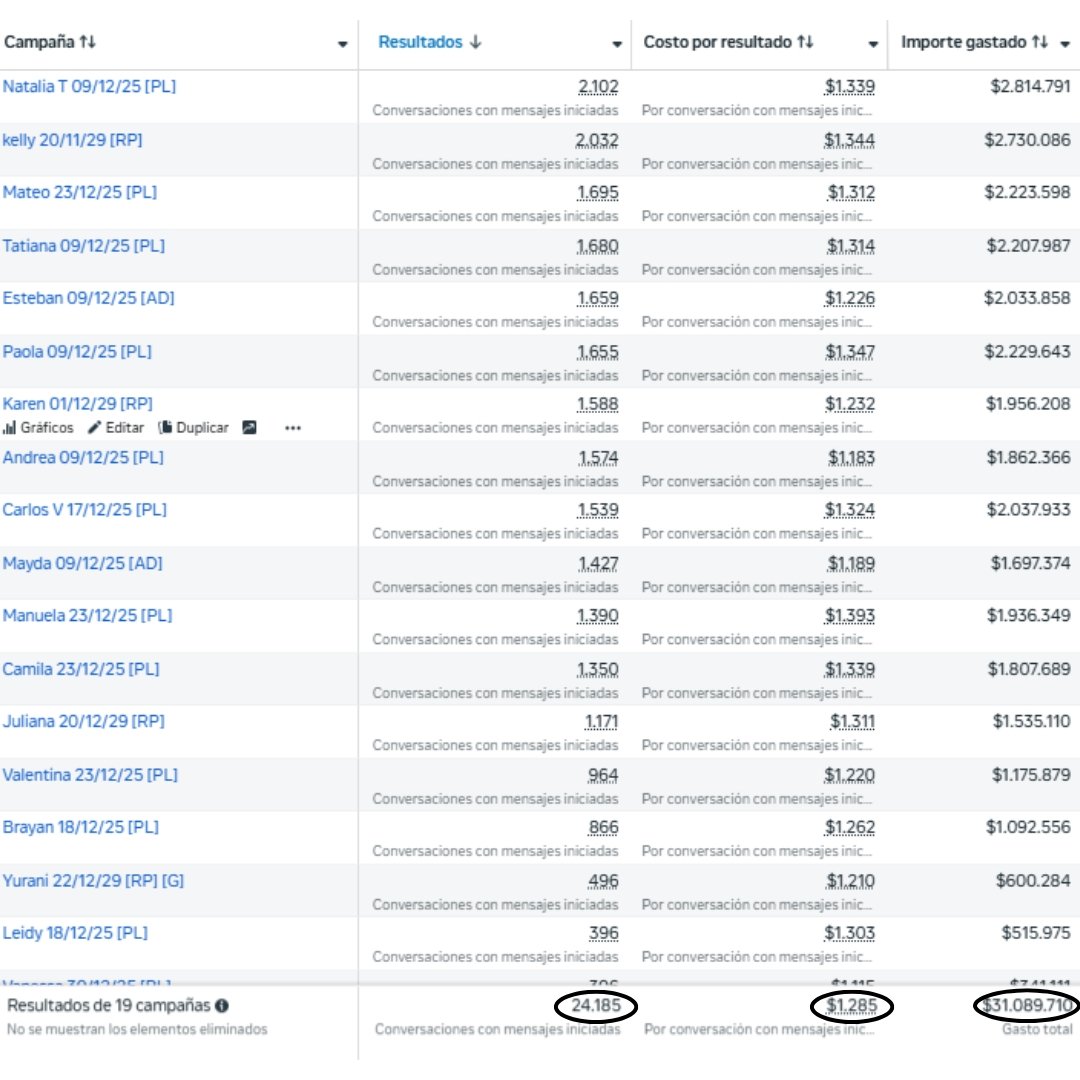Open the Natalia T 09/12/25 [PL] campaign
The image size is (1080, 1080).
[x=89, y=87]
